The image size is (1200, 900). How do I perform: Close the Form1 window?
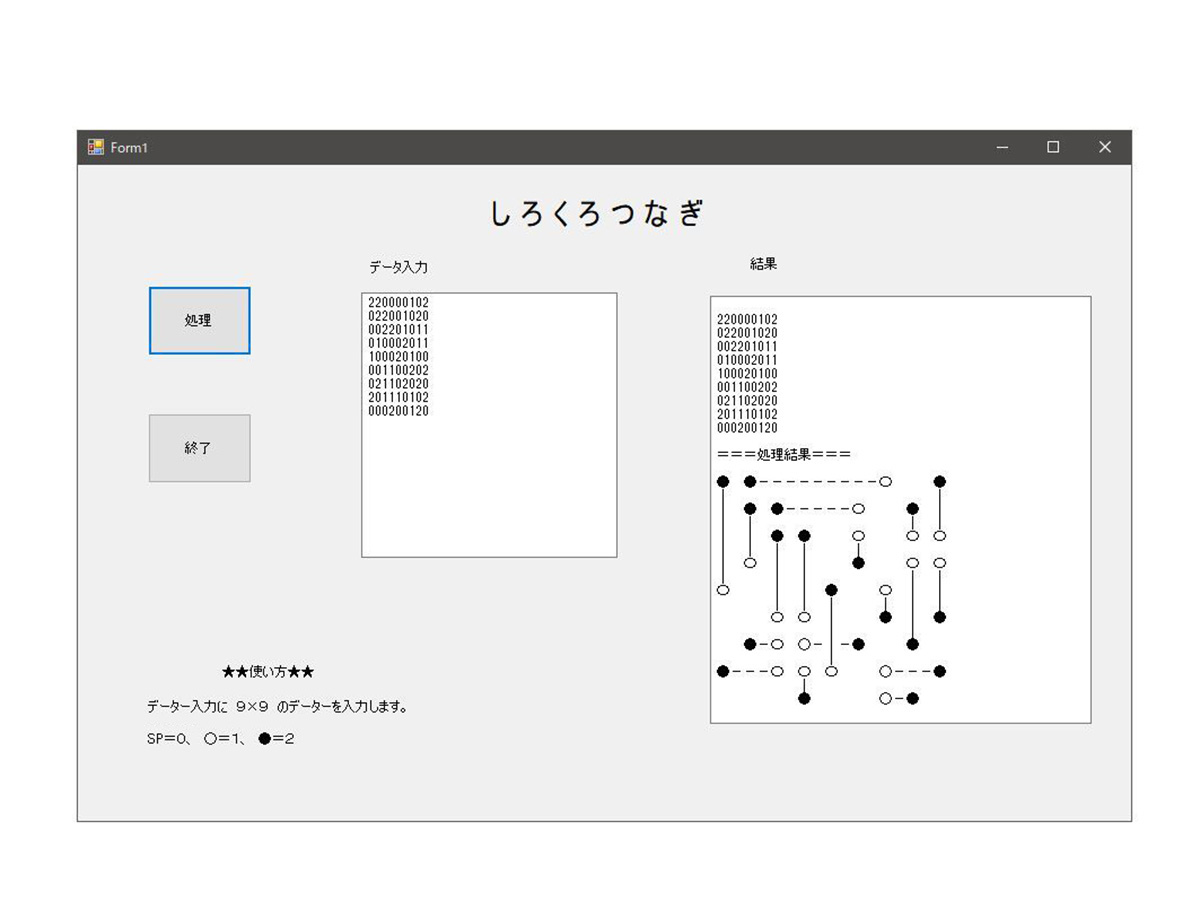coord(1105,147)
